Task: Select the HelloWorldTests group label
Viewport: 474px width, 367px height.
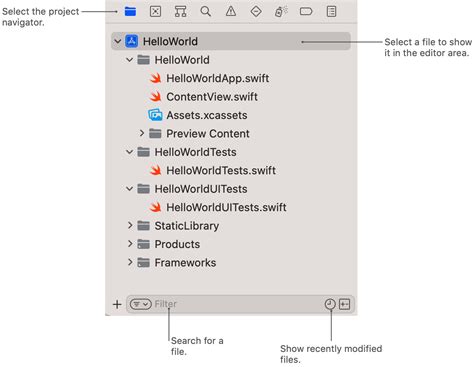Action: 195,152
